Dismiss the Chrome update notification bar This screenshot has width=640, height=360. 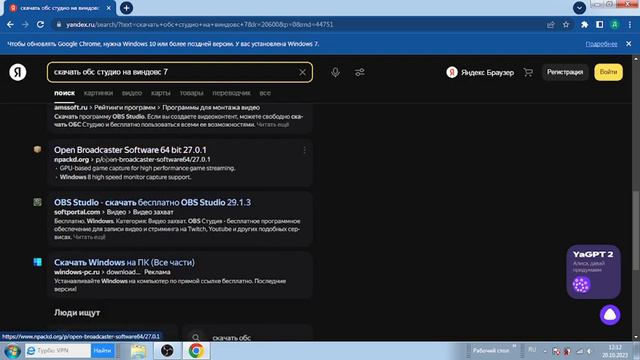[x=629, y=44]
